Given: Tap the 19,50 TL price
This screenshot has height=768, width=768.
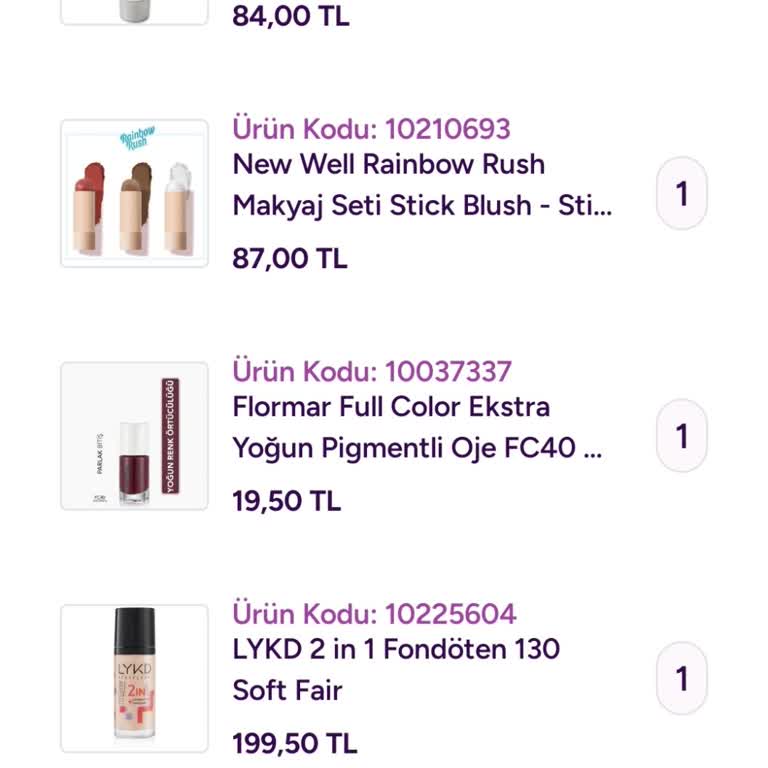Looking at the screenshot, I should pyautogui.click(x=287, y=501).
